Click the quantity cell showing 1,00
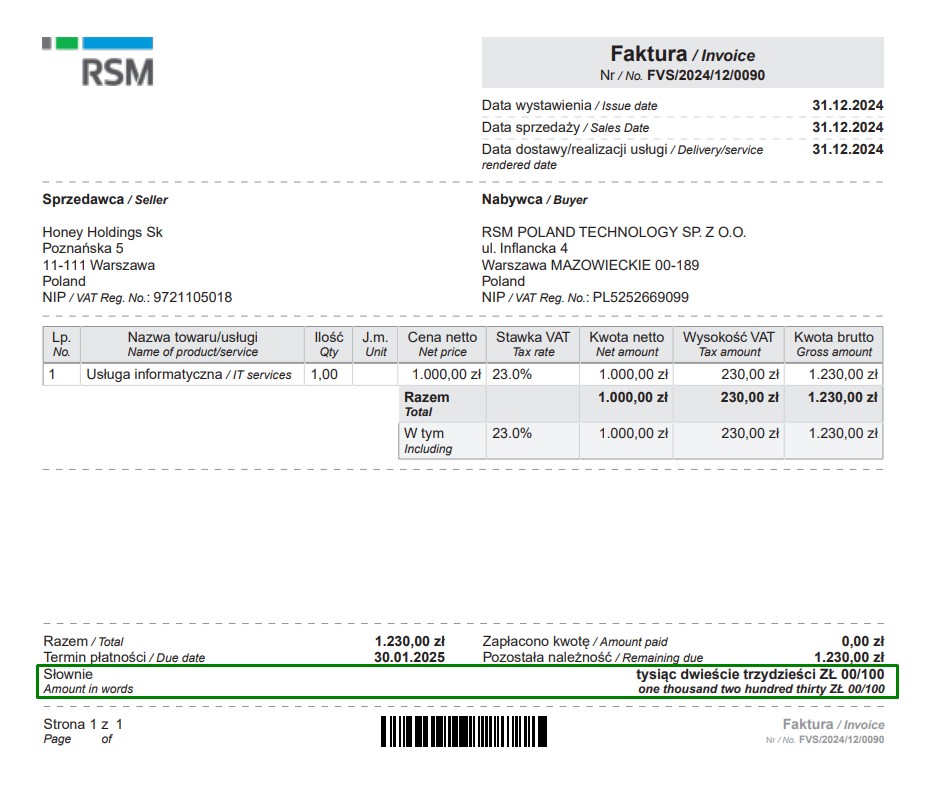This screenshot has height=800, width=941. 324,375
